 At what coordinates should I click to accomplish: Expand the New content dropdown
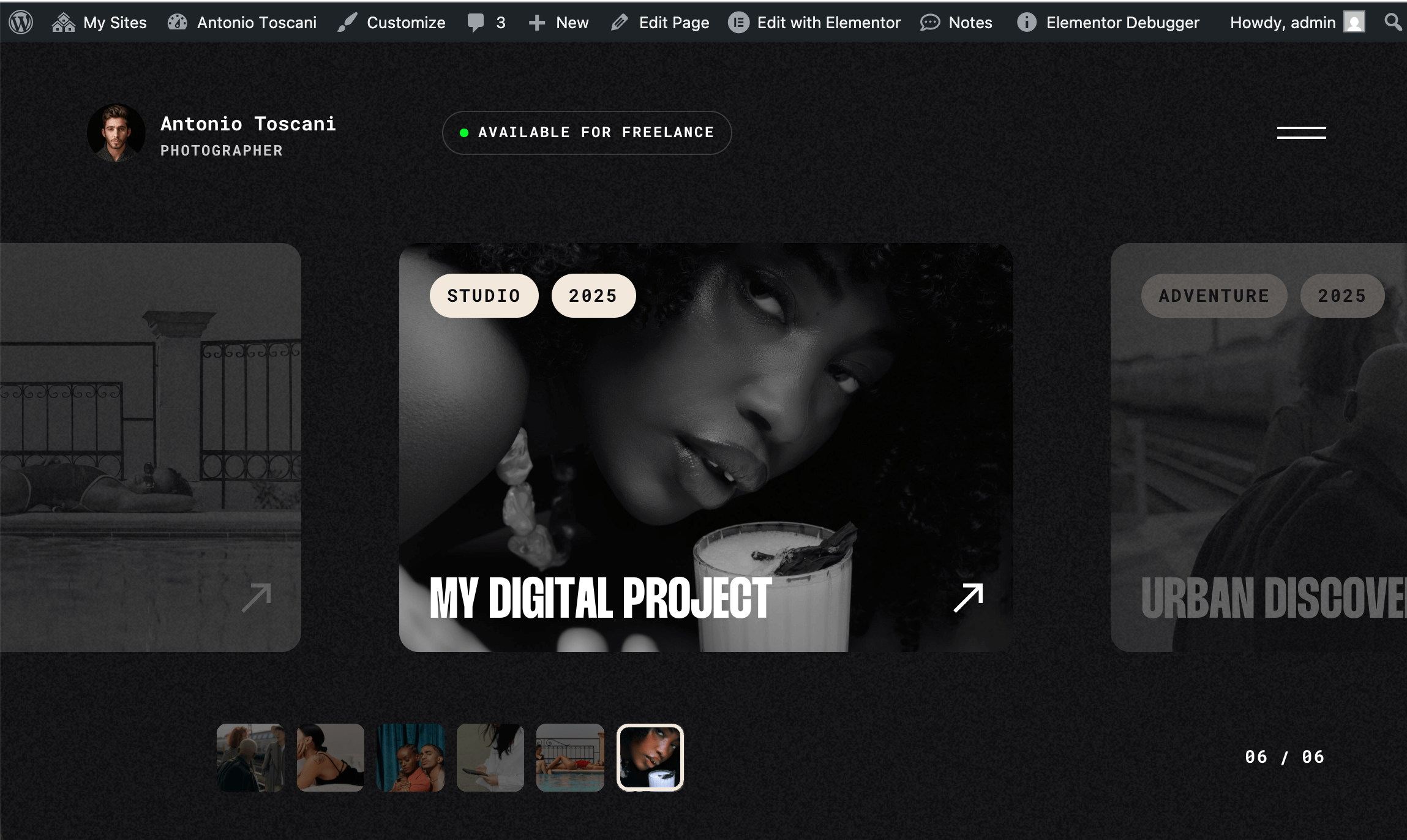558,23
